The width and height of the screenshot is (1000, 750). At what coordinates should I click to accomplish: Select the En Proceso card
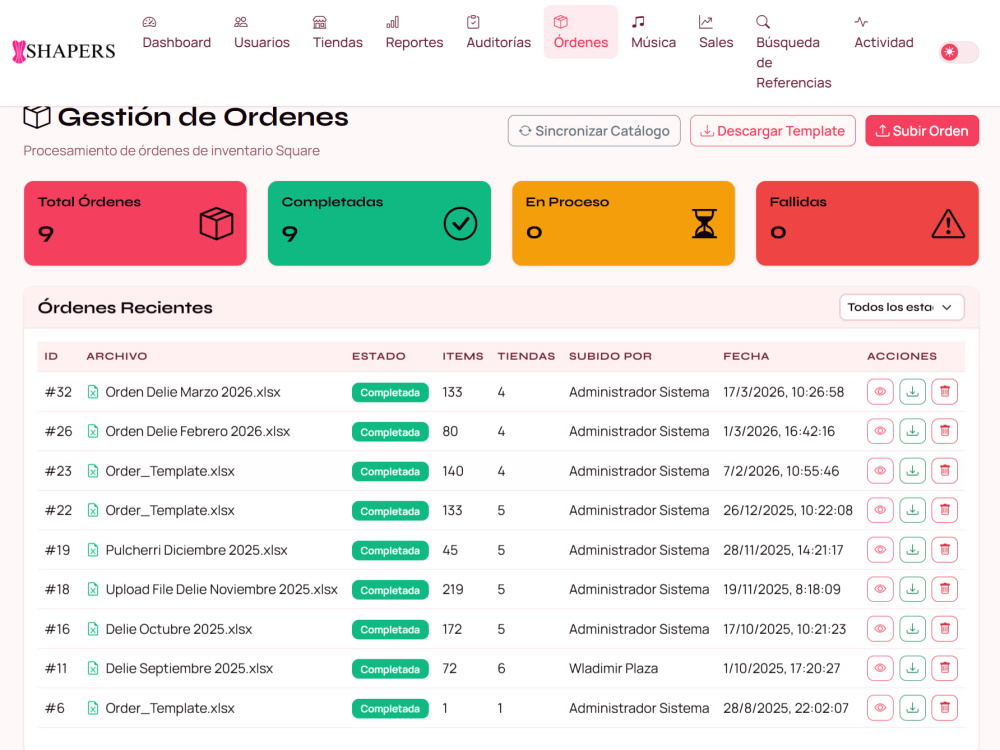[623, 223]
